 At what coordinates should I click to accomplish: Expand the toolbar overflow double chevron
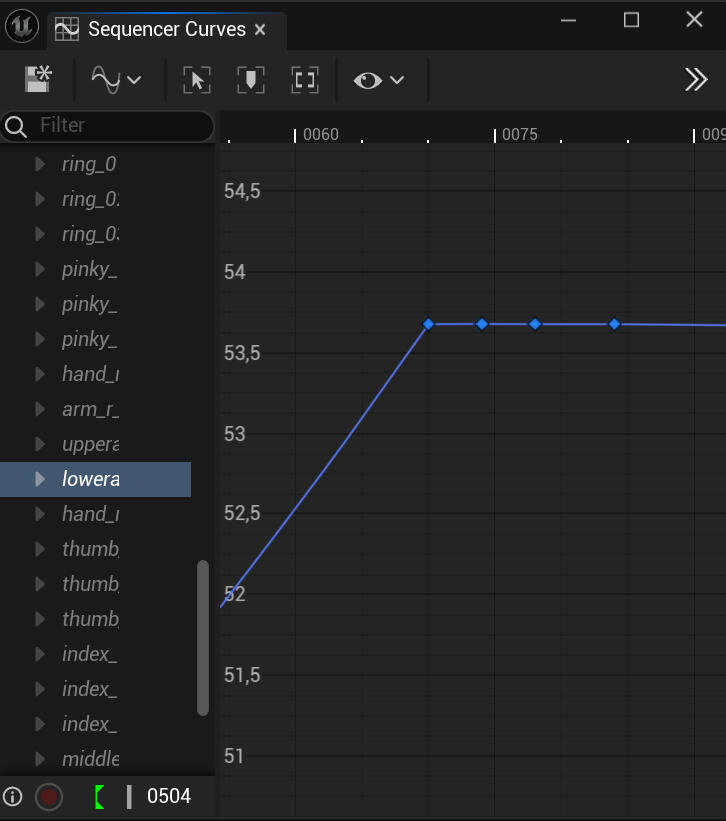tap(696, 80)
